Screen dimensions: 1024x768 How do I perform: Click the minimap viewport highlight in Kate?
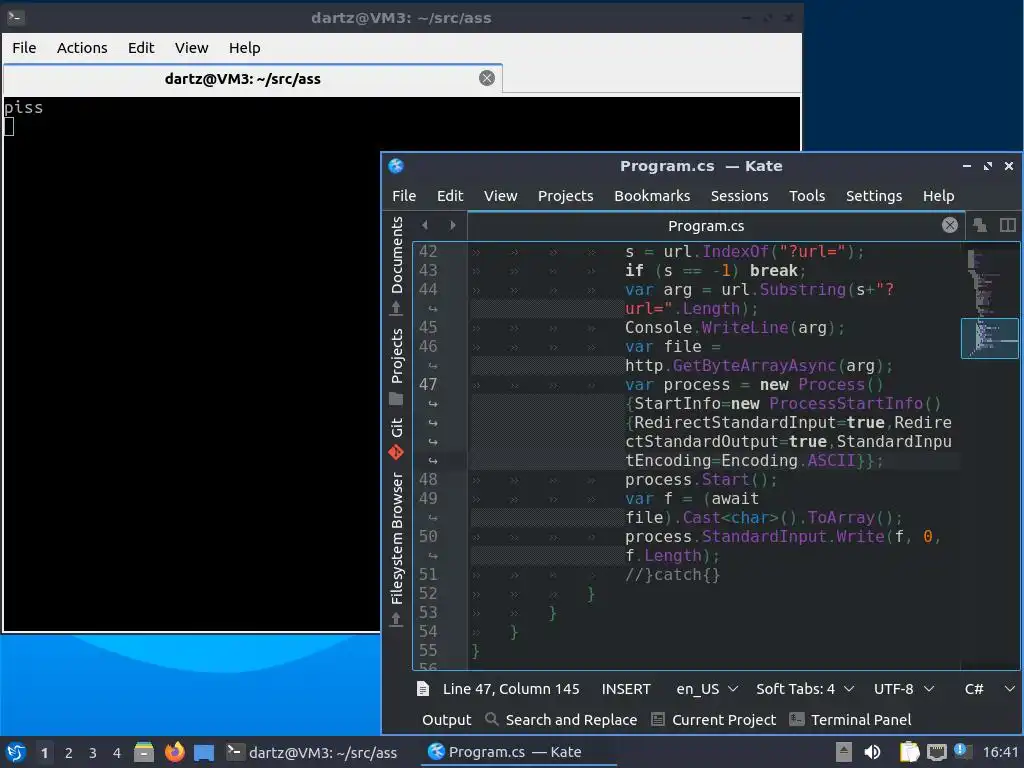989,338
